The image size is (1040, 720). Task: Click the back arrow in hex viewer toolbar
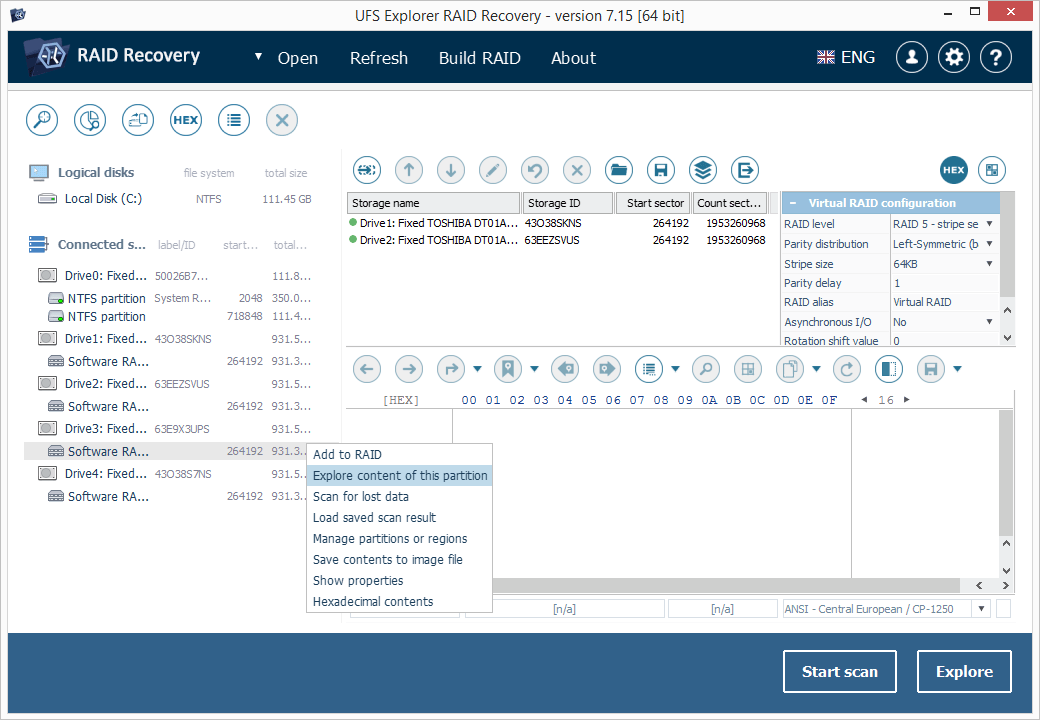tap(367, 369)
